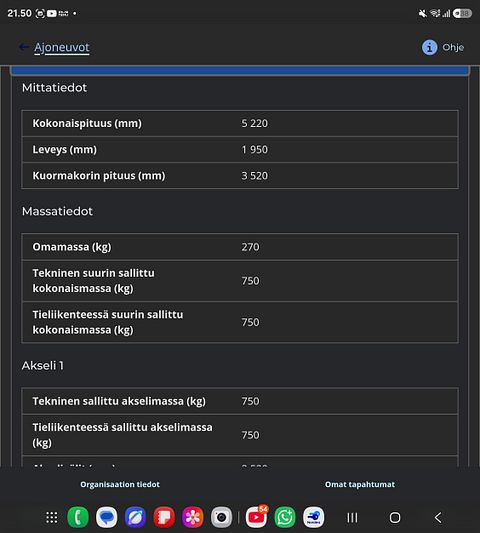
Task: Open the Ajoneuvot link
Action: (x=62, y=48)
